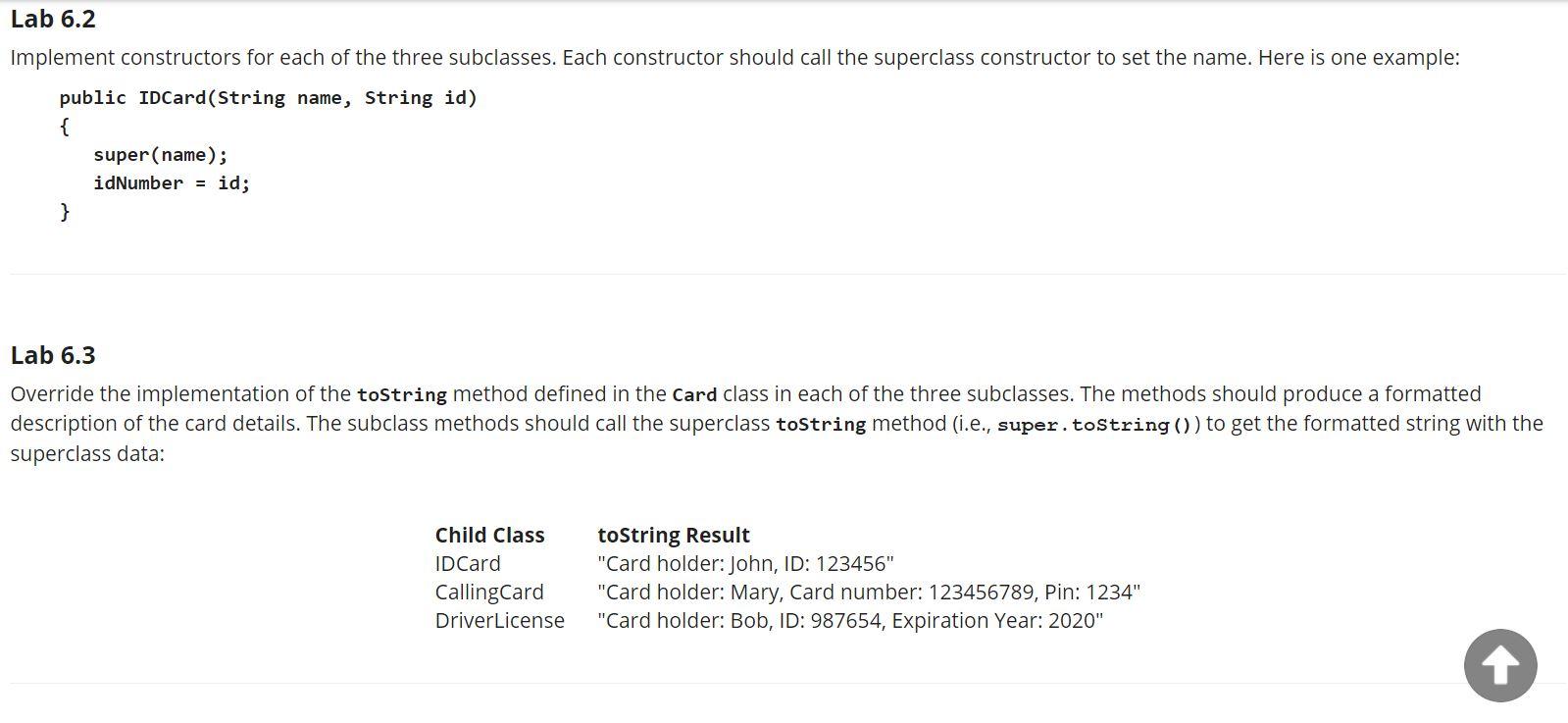The image size is (1568, 723).
Task: Select the opening brace of the constructor
Action: coord(65,126)
